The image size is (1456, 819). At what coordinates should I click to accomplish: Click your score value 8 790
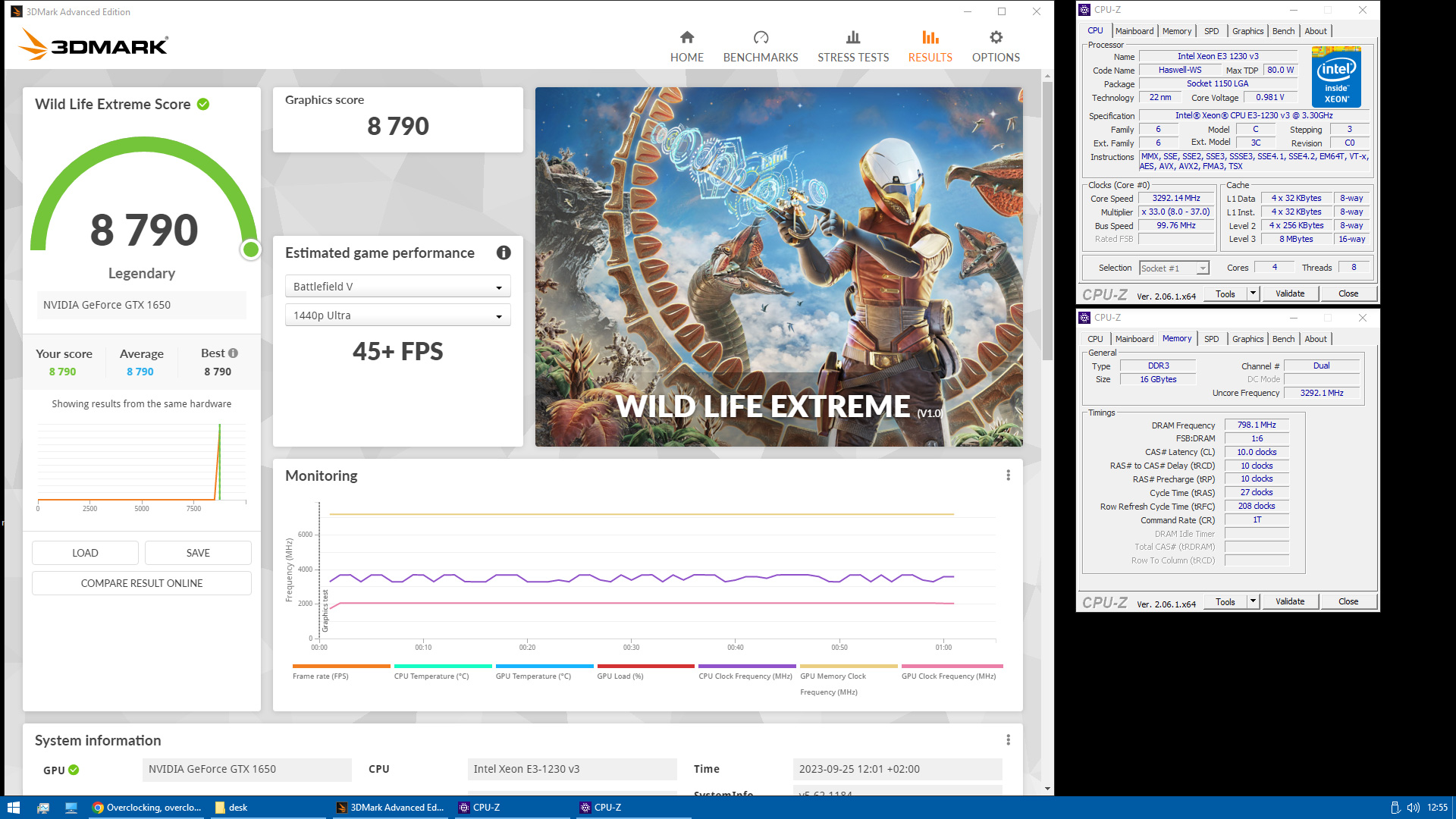tap(63, 372)
